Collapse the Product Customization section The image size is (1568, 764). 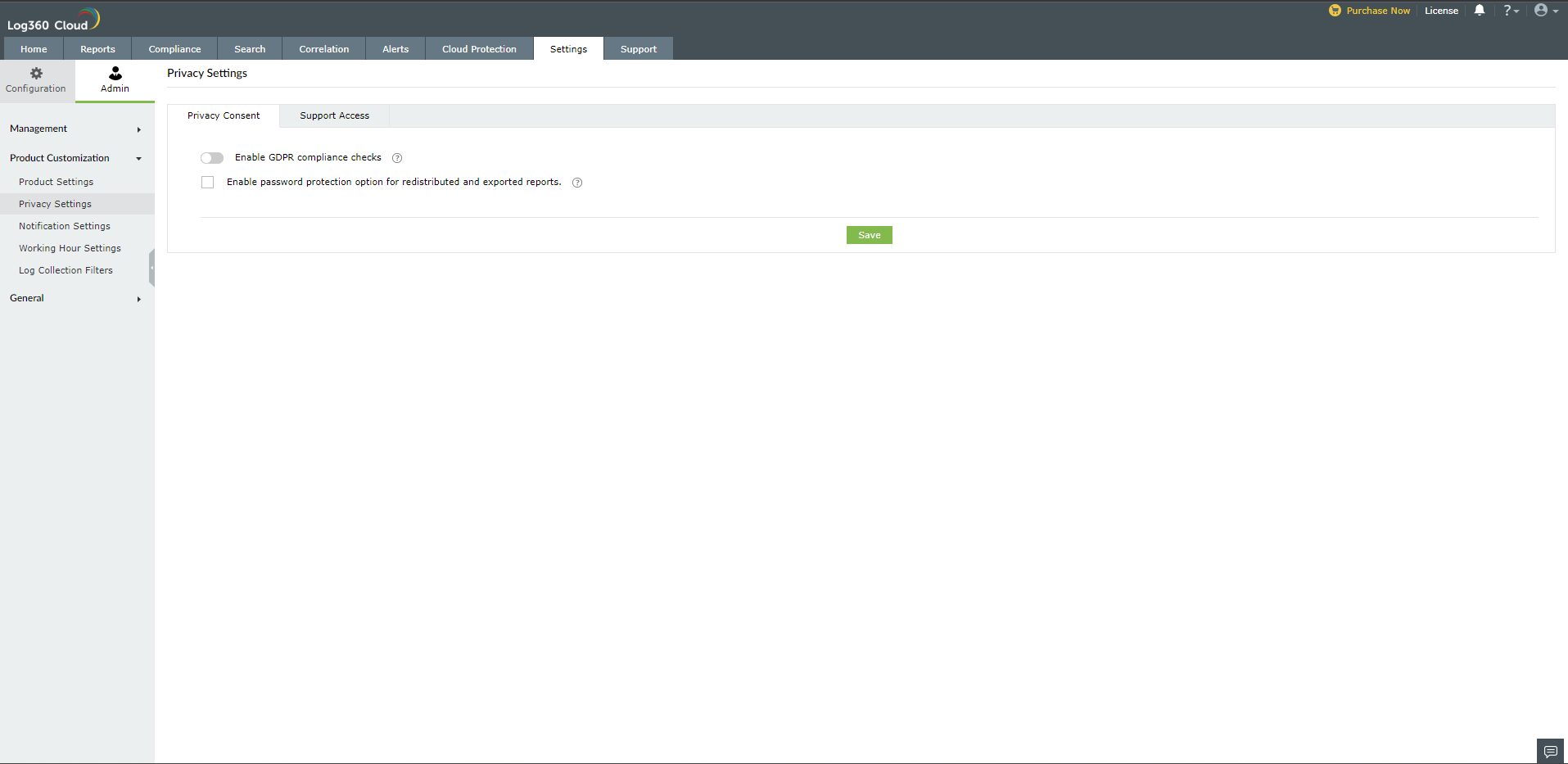[77, 159]
